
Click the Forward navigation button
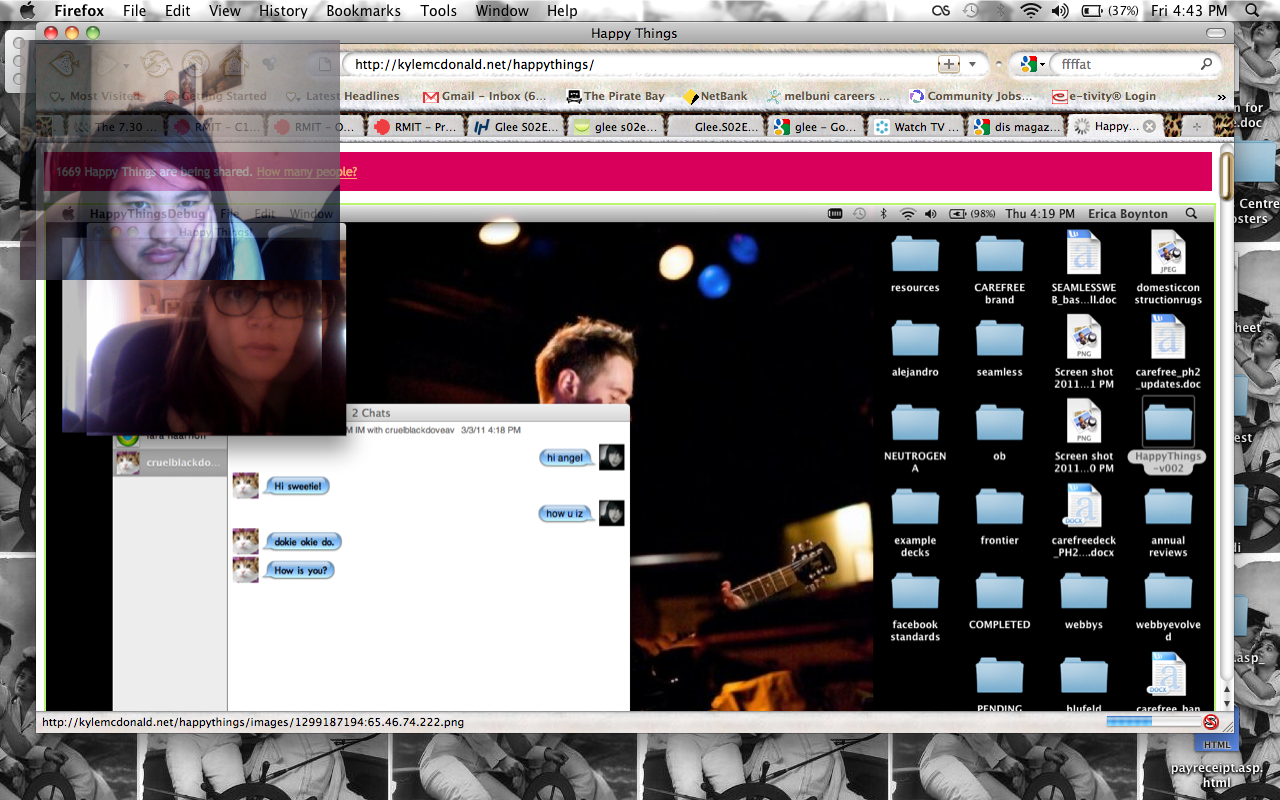tap(108, 65)
